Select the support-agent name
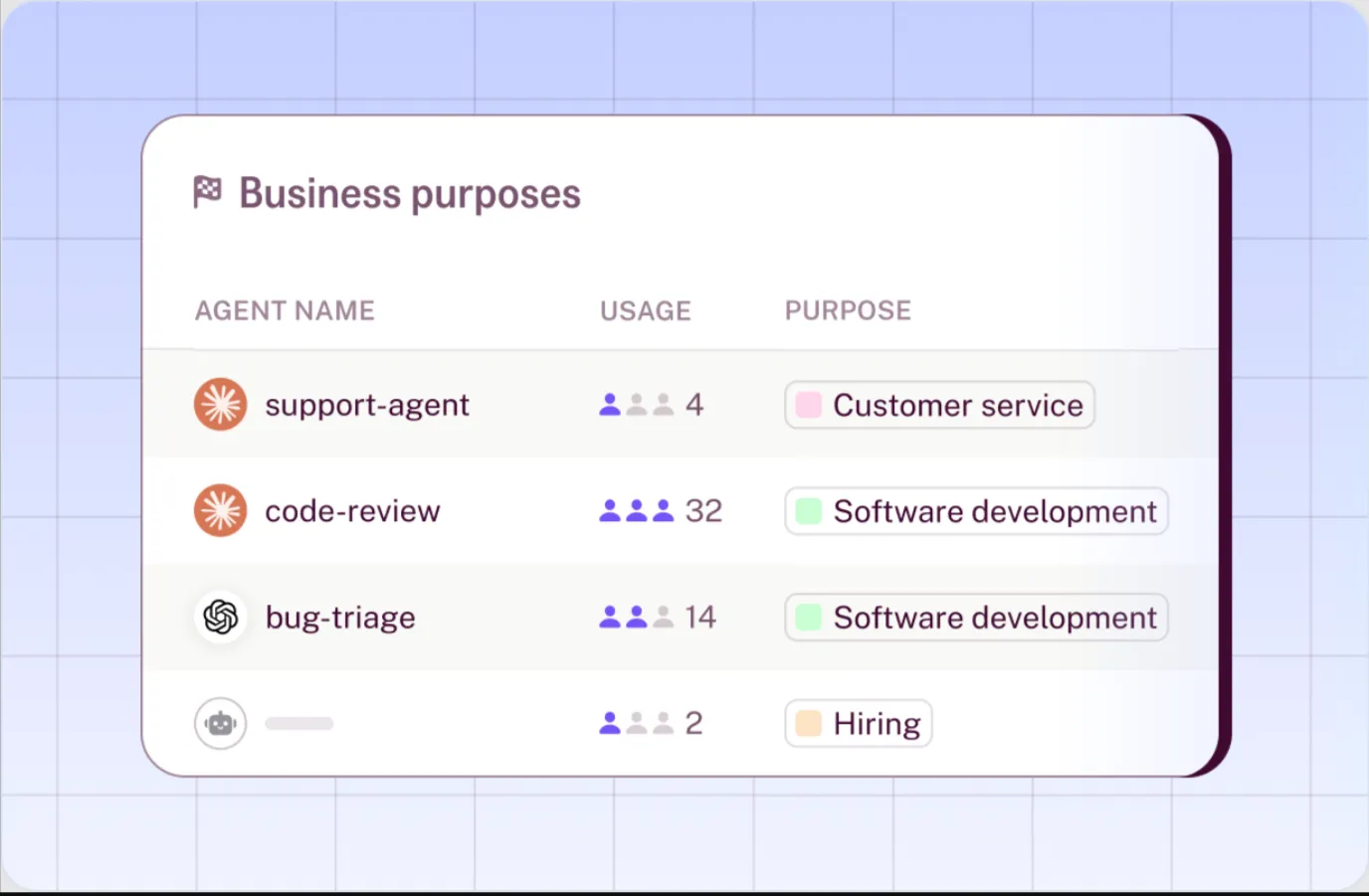This screenshot has height=896, width=1369. (x=367, y=406)
